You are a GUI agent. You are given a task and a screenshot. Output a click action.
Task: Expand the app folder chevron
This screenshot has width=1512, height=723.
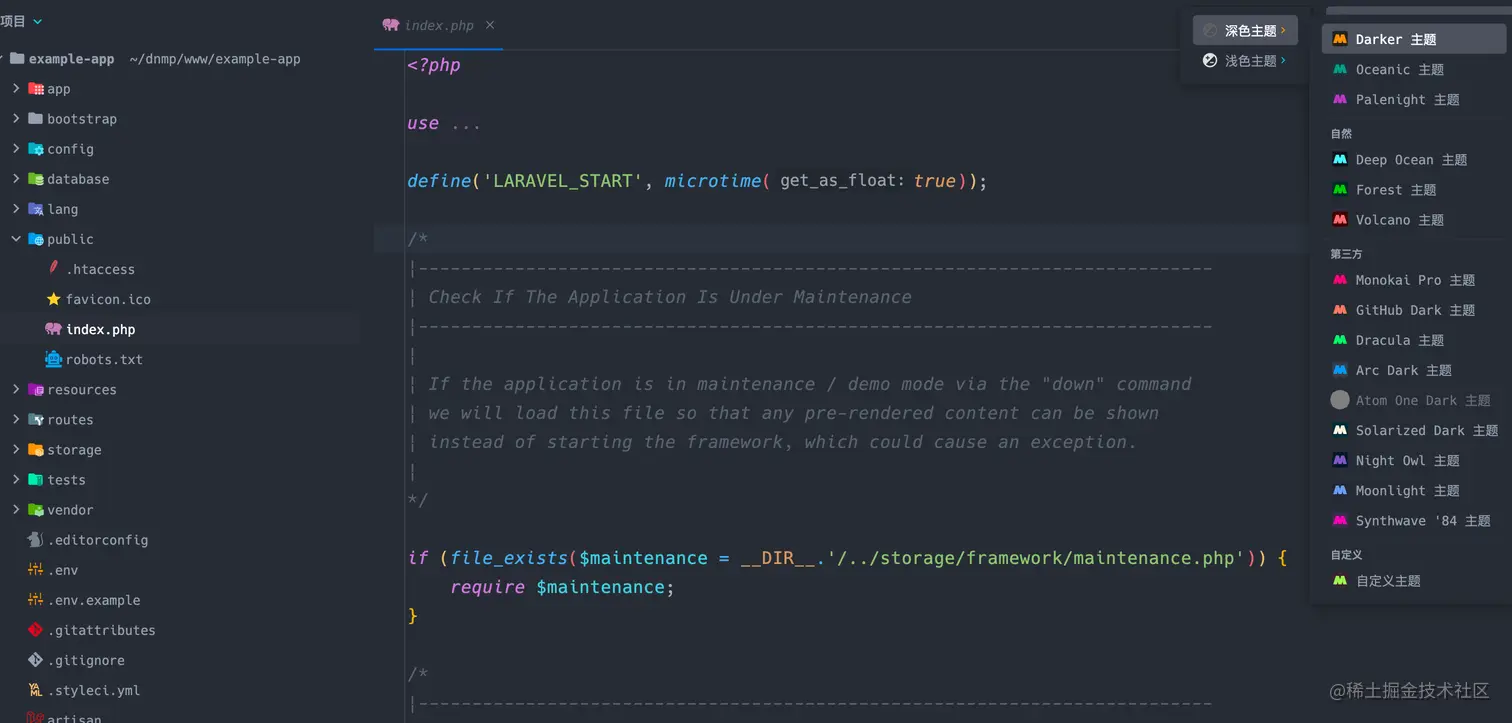click(16, 89)
